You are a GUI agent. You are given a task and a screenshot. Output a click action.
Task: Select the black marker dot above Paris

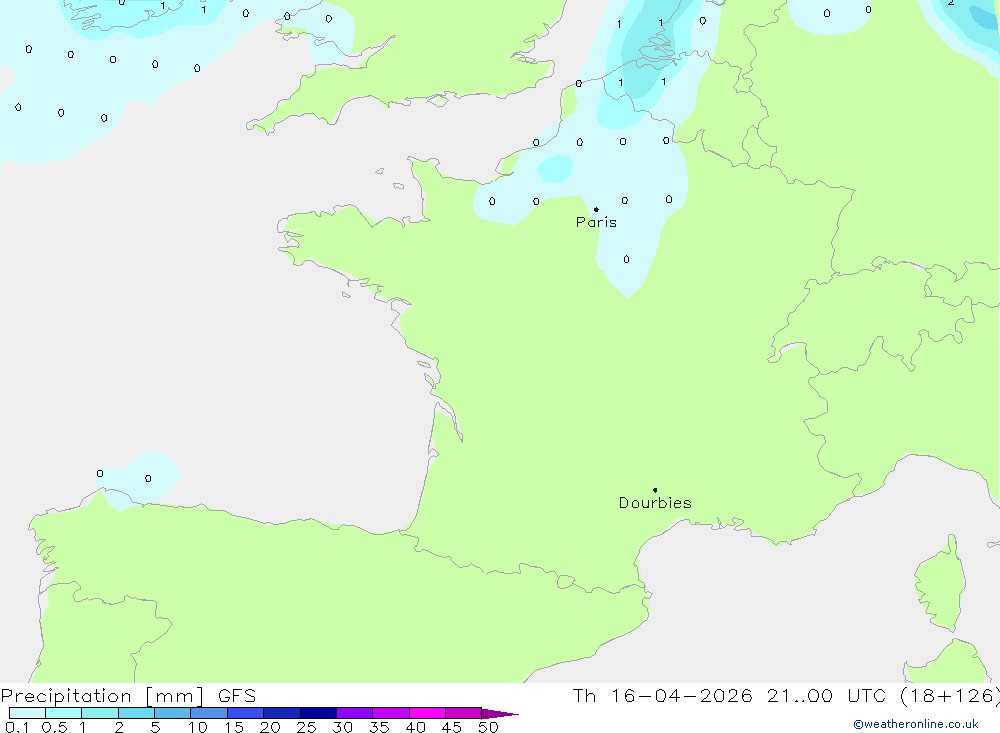click(x=596, y=209)
